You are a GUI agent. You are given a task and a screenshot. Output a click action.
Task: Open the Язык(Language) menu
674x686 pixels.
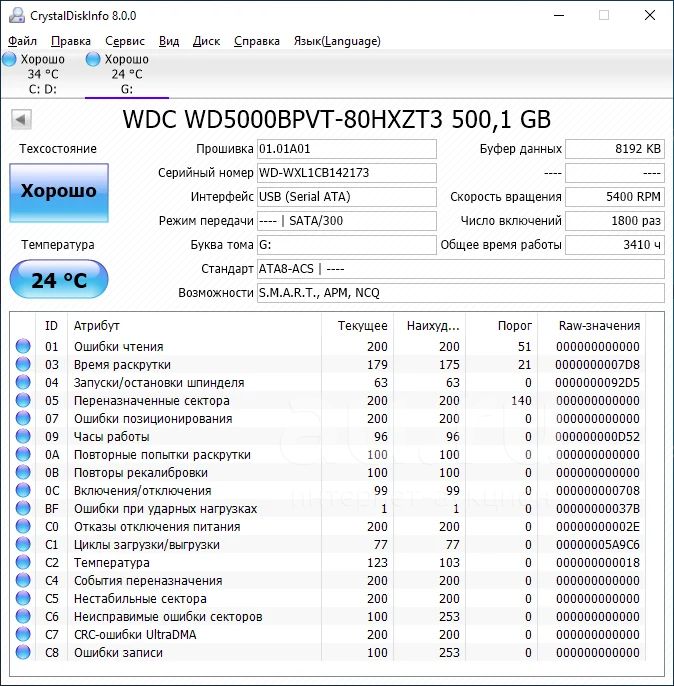coord(337,41)
